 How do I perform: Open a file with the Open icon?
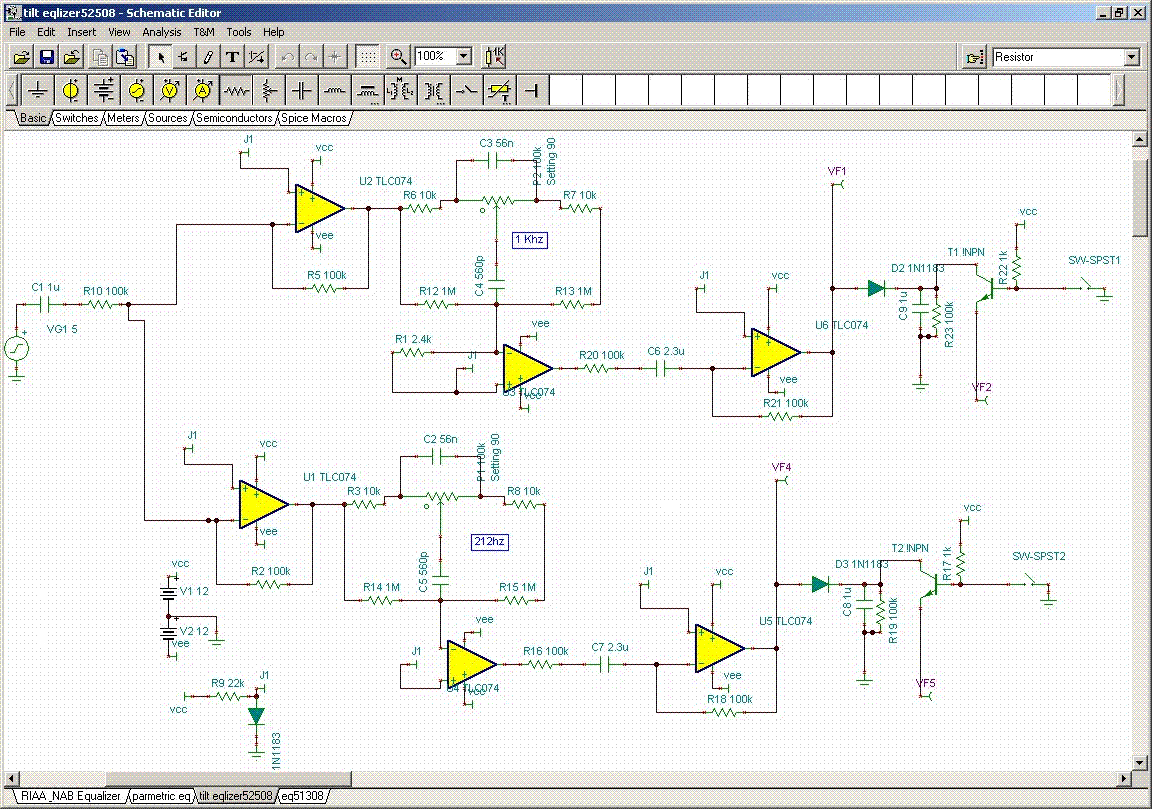(22, 57)
